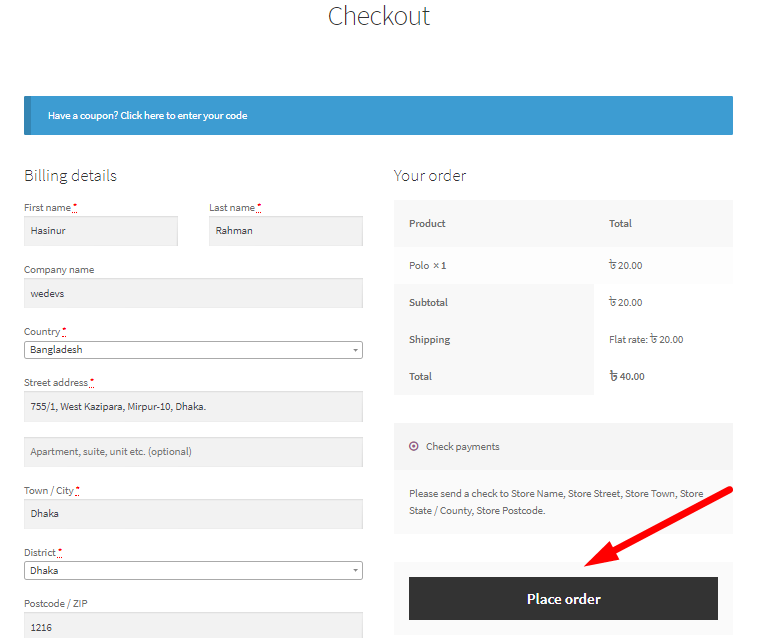Click the Street address field
Image resolution: width=758 pixels, height=638 pixels.
pyautogui.click(x=193, y=406)
